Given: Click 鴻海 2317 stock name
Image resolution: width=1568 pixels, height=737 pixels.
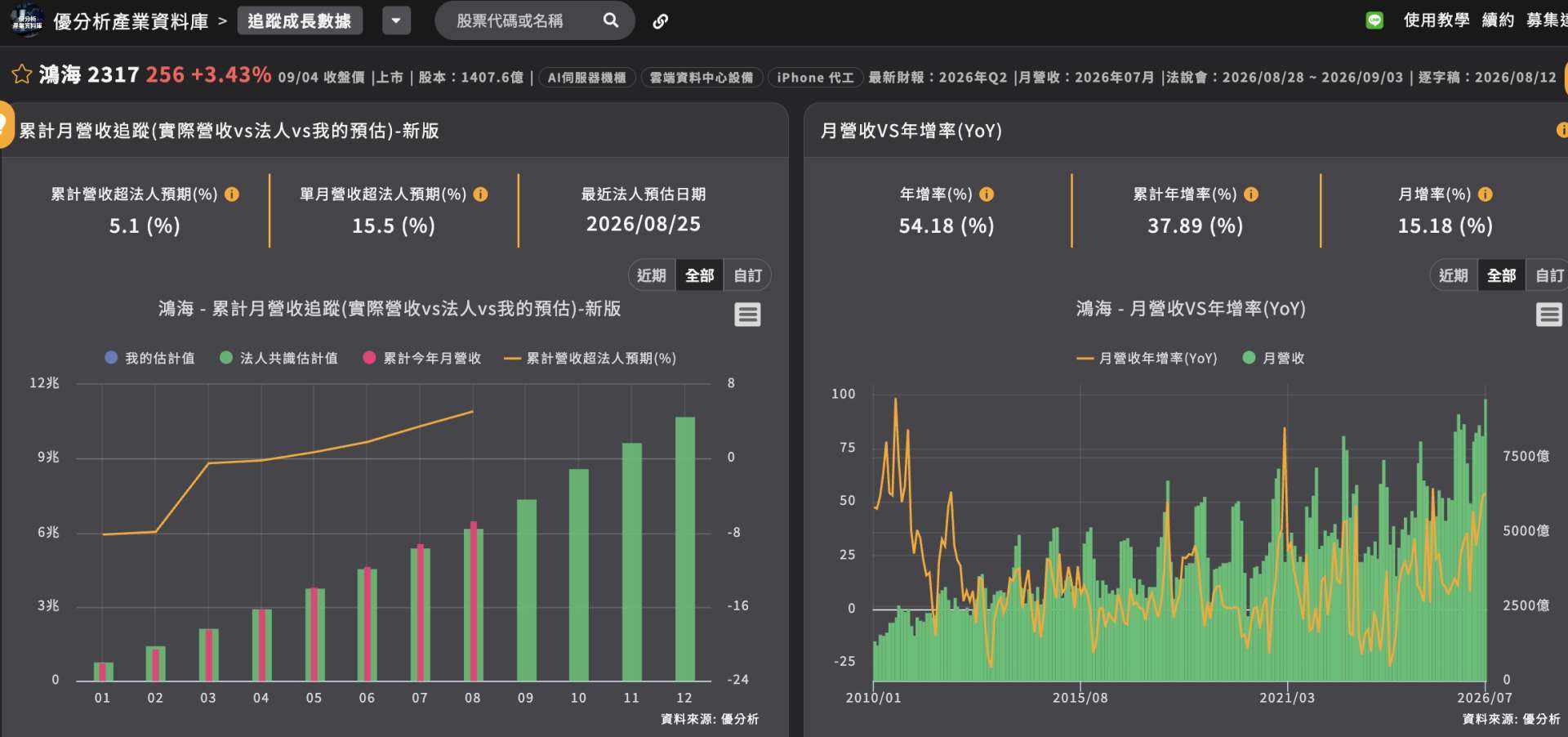Looking at the screenshot, I should tap(89, 75).
